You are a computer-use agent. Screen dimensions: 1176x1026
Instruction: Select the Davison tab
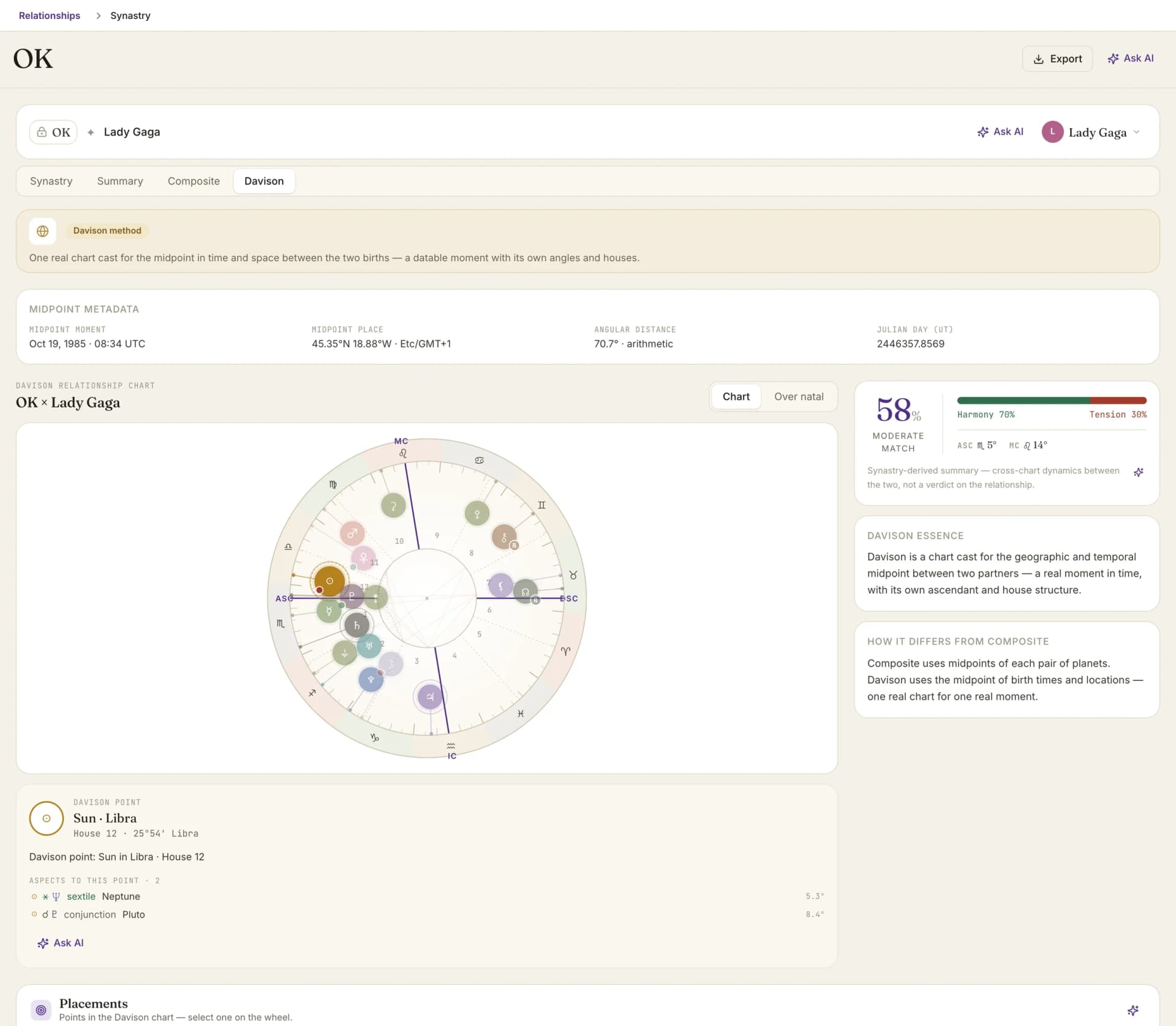coord(264,181)
